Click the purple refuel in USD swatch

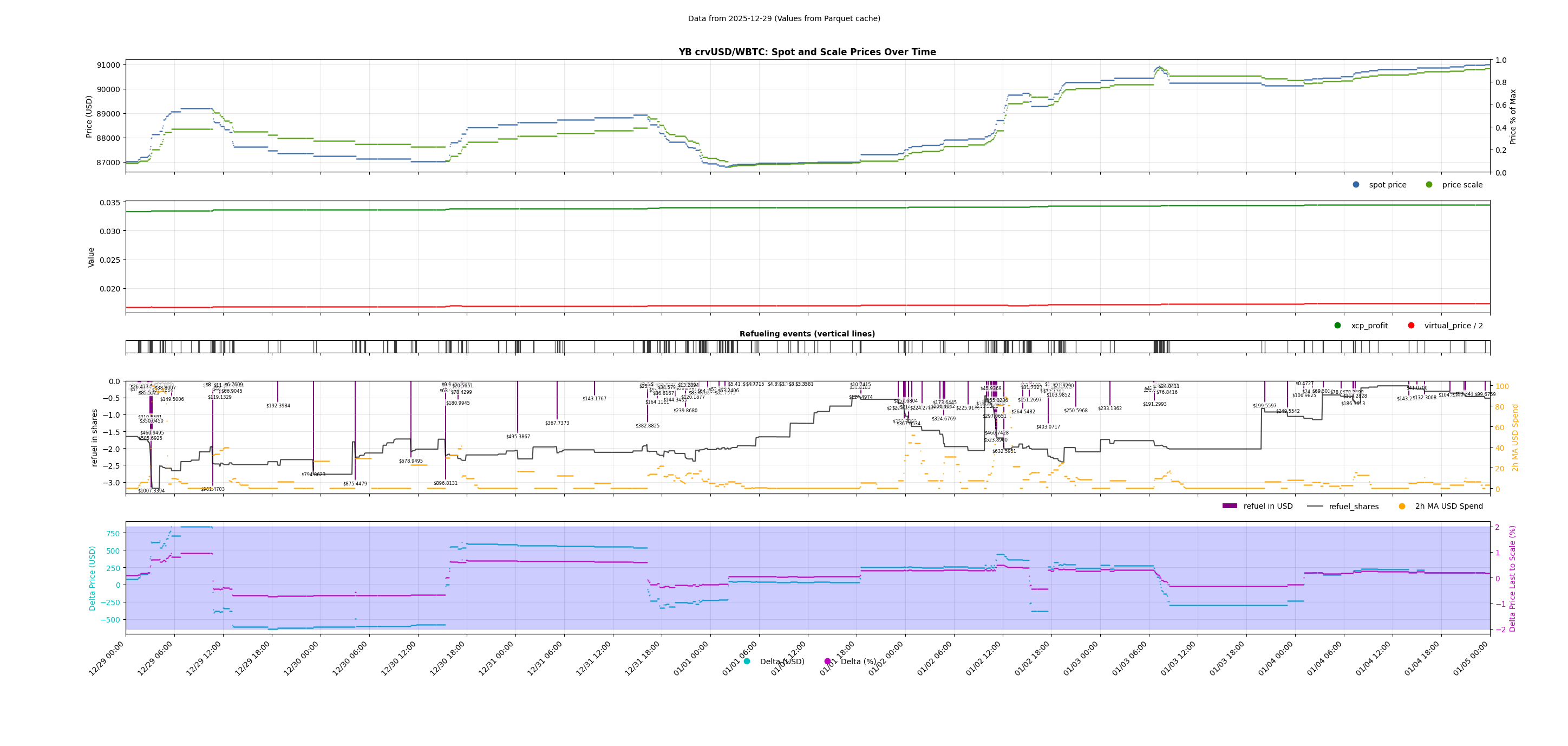[x=1230, y=506]
